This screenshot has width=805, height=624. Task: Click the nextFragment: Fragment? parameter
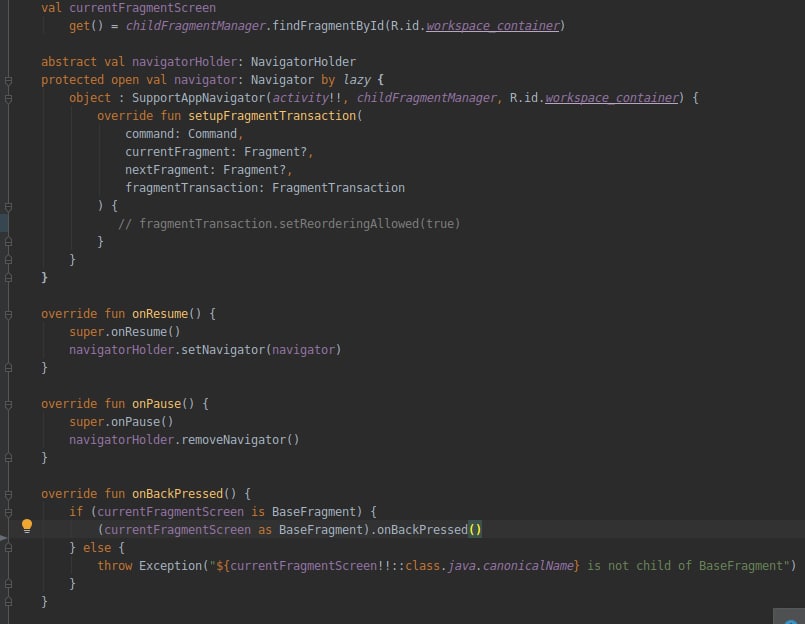coord(205,169)
